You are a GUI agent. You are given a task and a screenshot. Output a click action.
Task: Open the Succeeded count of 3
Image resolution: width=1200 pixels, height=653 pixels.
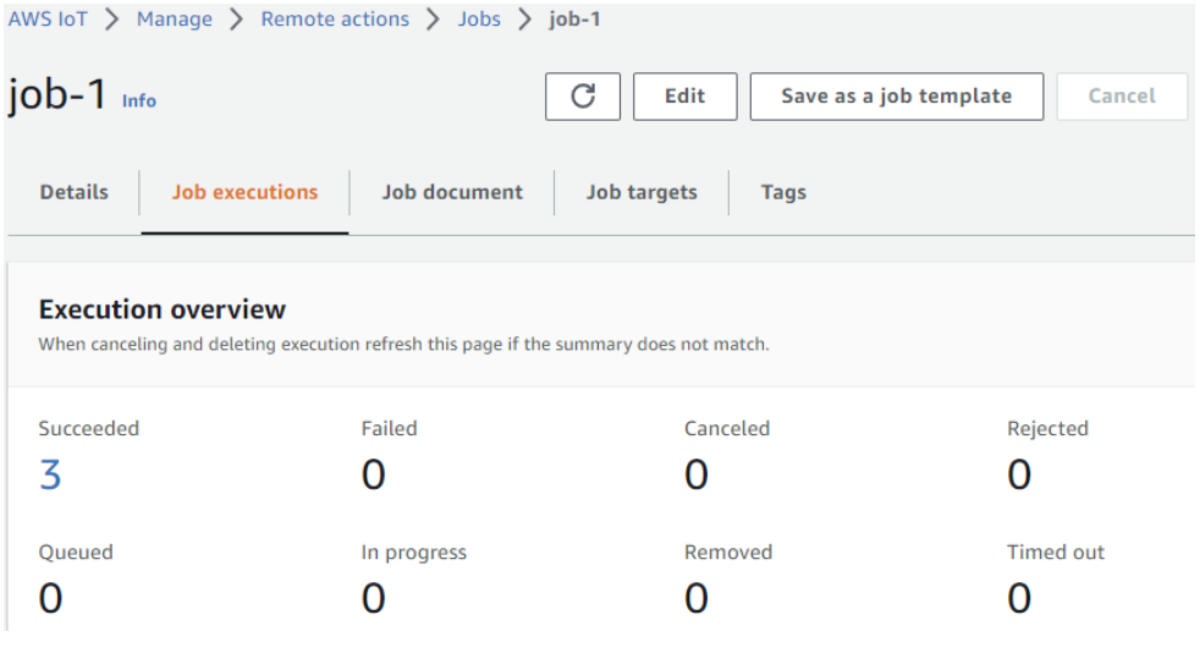(50, 475)
